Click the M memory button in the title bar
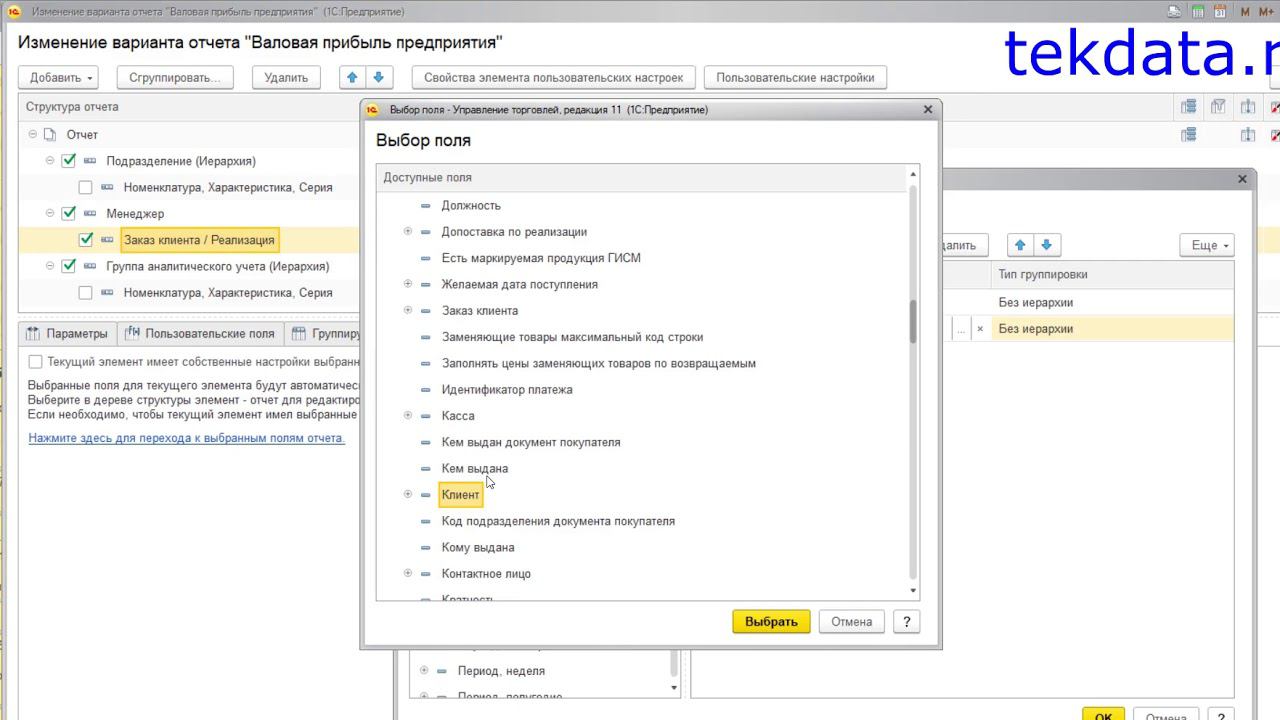The image size is (1280, 720). (1245, 12)
